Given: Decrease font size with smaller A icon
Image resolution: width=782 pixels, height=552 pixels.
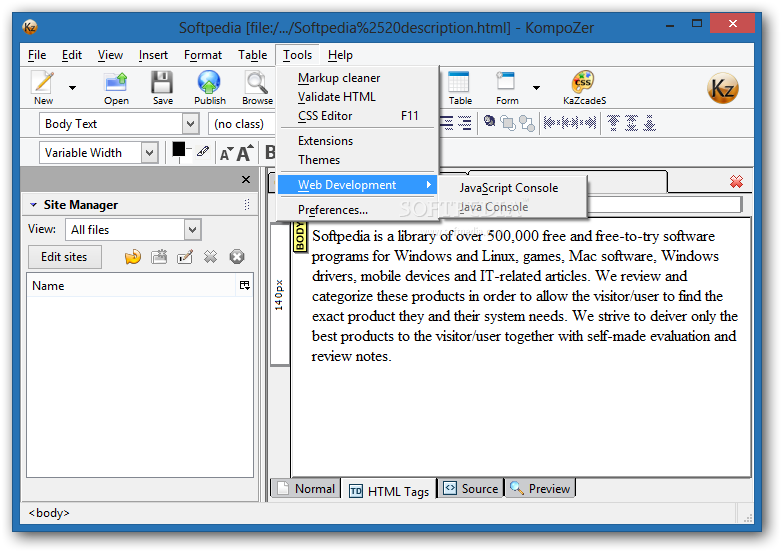Looking at the screenshot, I should coord(226,154).
